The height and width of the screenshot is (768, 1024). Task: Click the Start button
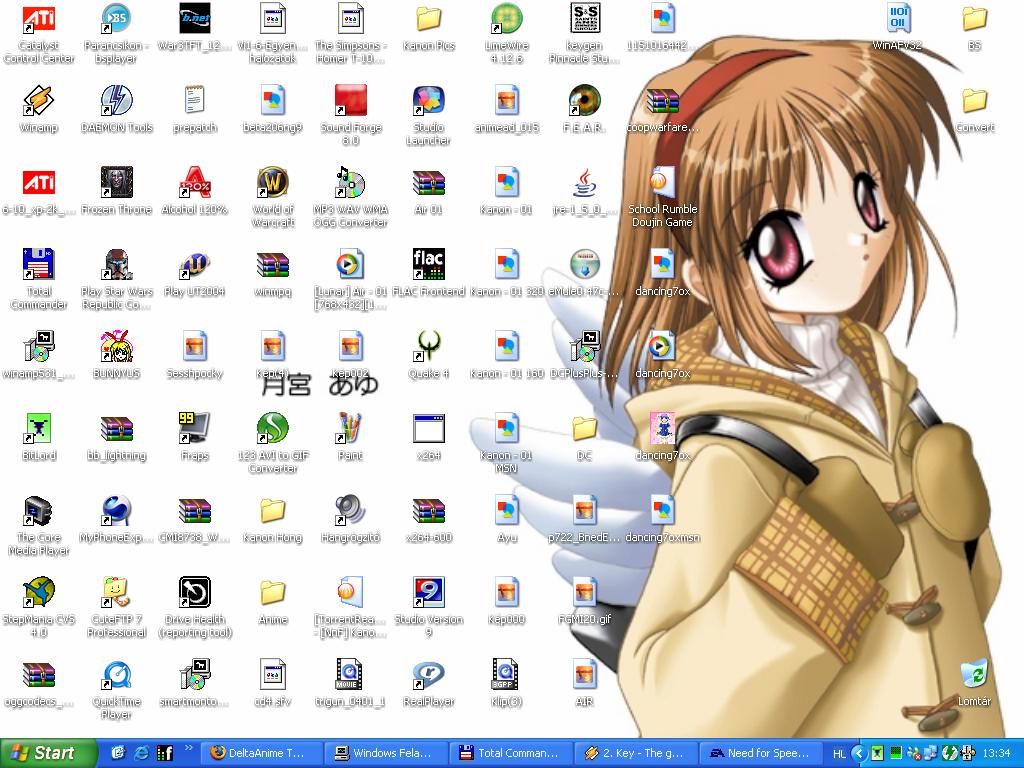tap(42, 753)
